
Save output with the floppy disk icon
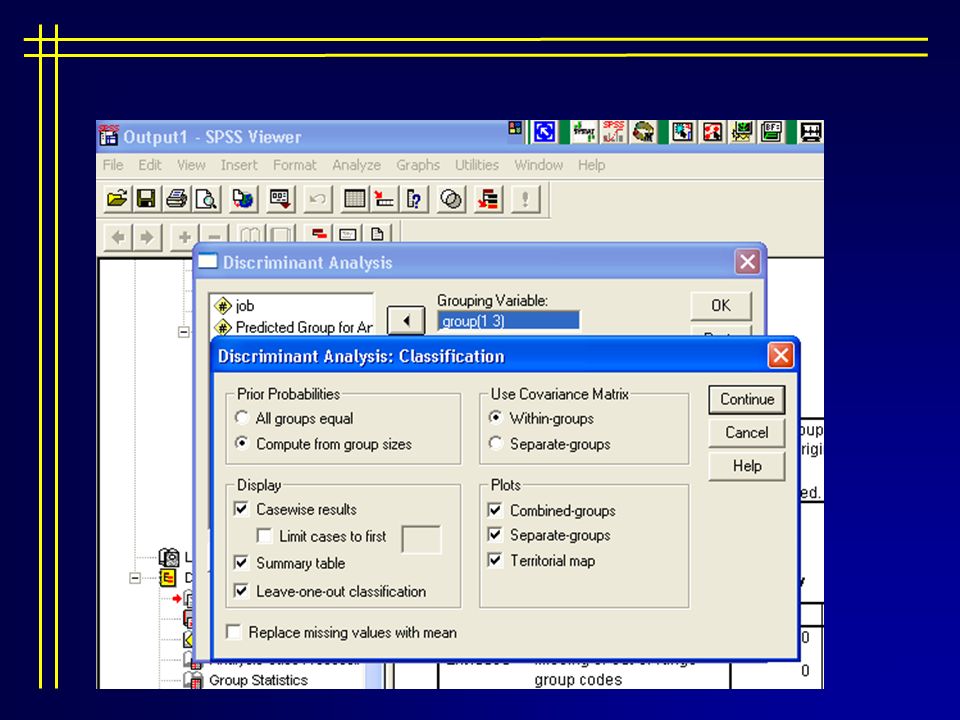pyautogui.click(x=146, y=198)
